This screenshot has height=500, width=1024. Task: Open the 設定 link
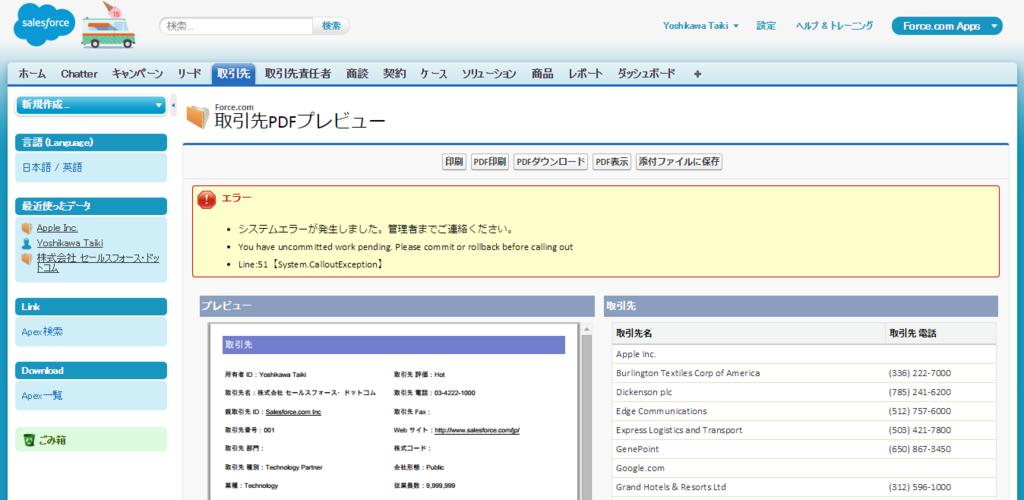coord(766,26)
